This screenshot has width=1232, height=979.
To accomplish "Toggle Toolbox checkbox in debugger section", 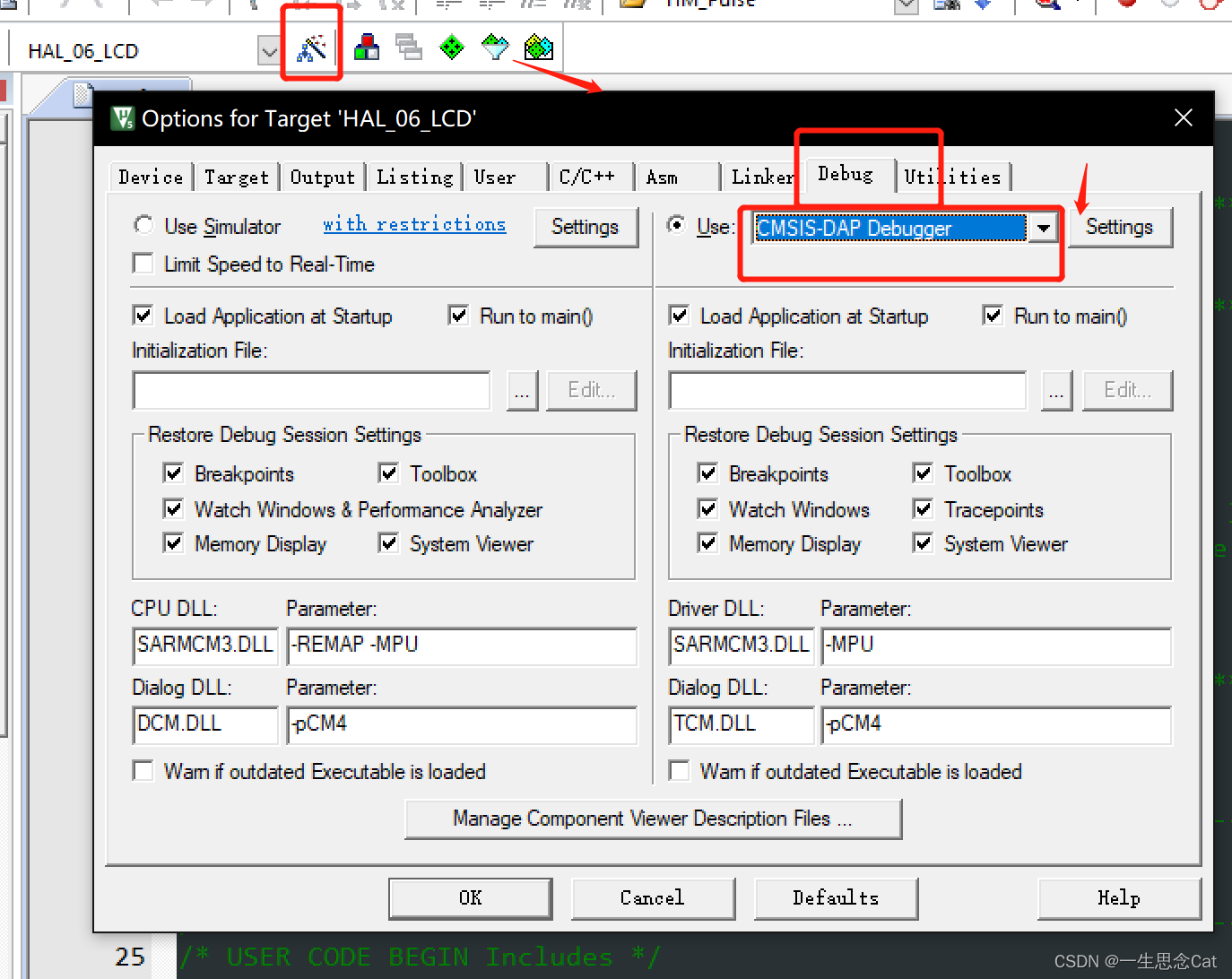I will pos(923,473).
